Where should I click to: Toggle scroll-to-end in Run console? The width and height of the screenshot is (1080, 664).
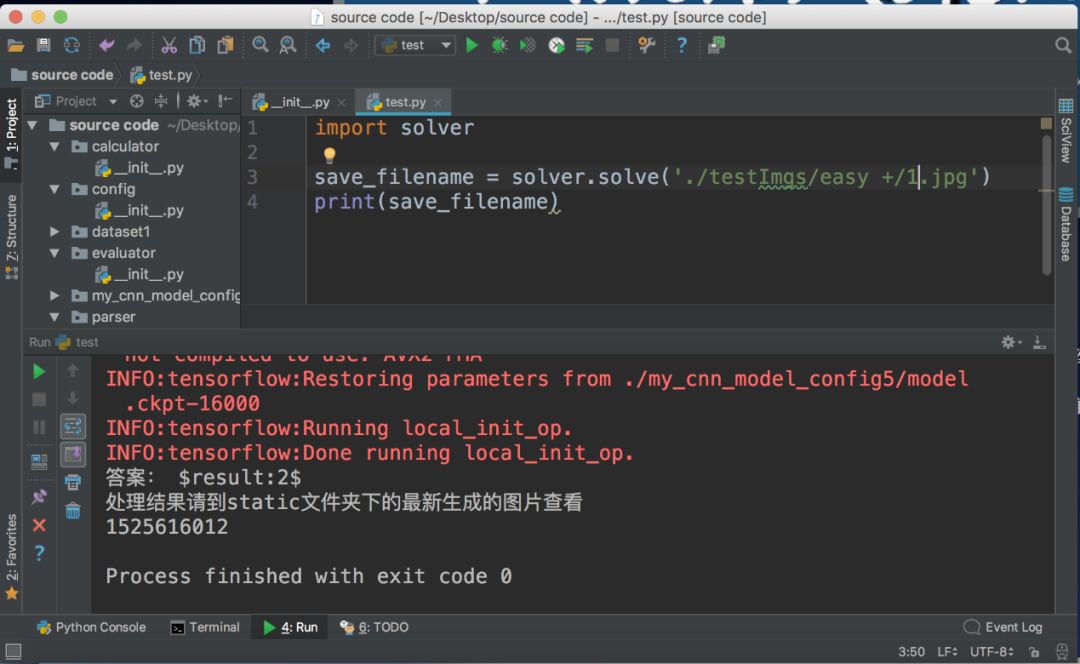click(73, 455)
